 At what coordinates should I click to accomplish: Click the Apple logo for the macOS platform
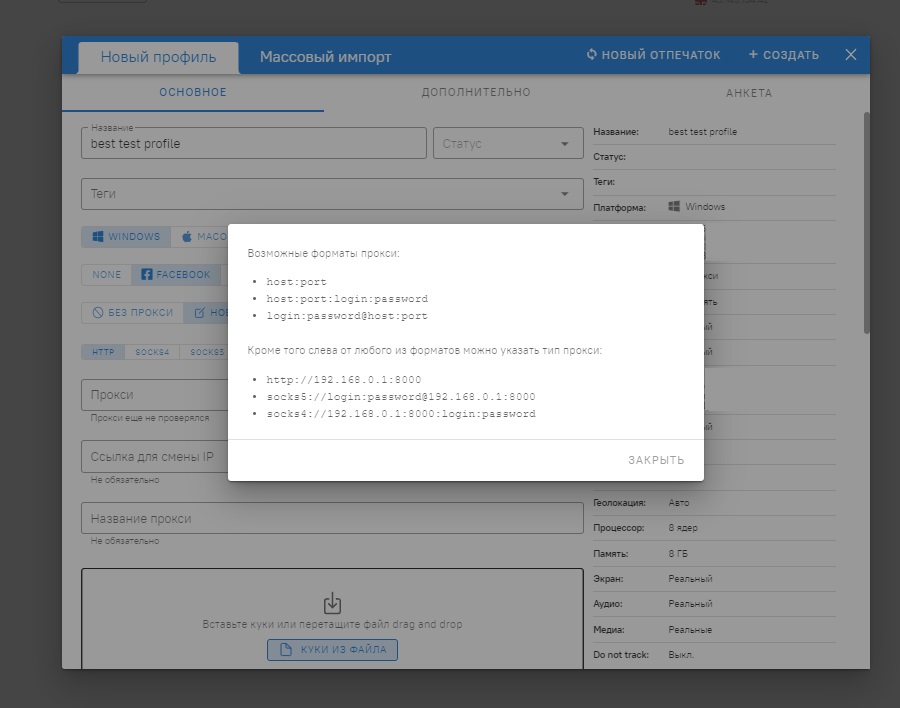pos(186,237)
